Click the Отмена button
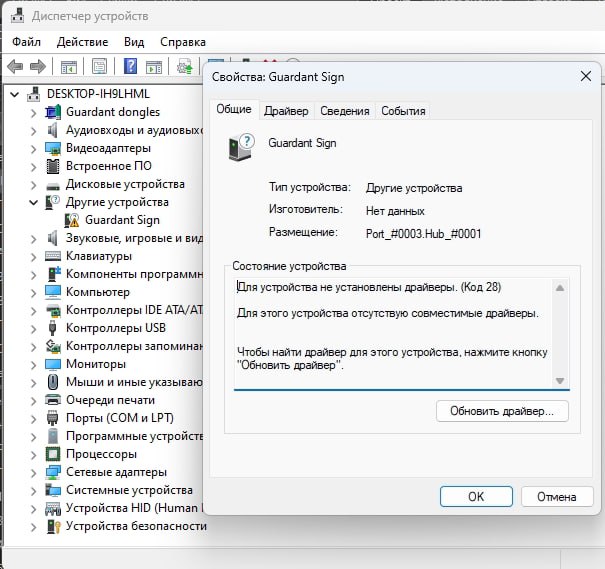The image size is (605, 569). (x=557, y=496)
